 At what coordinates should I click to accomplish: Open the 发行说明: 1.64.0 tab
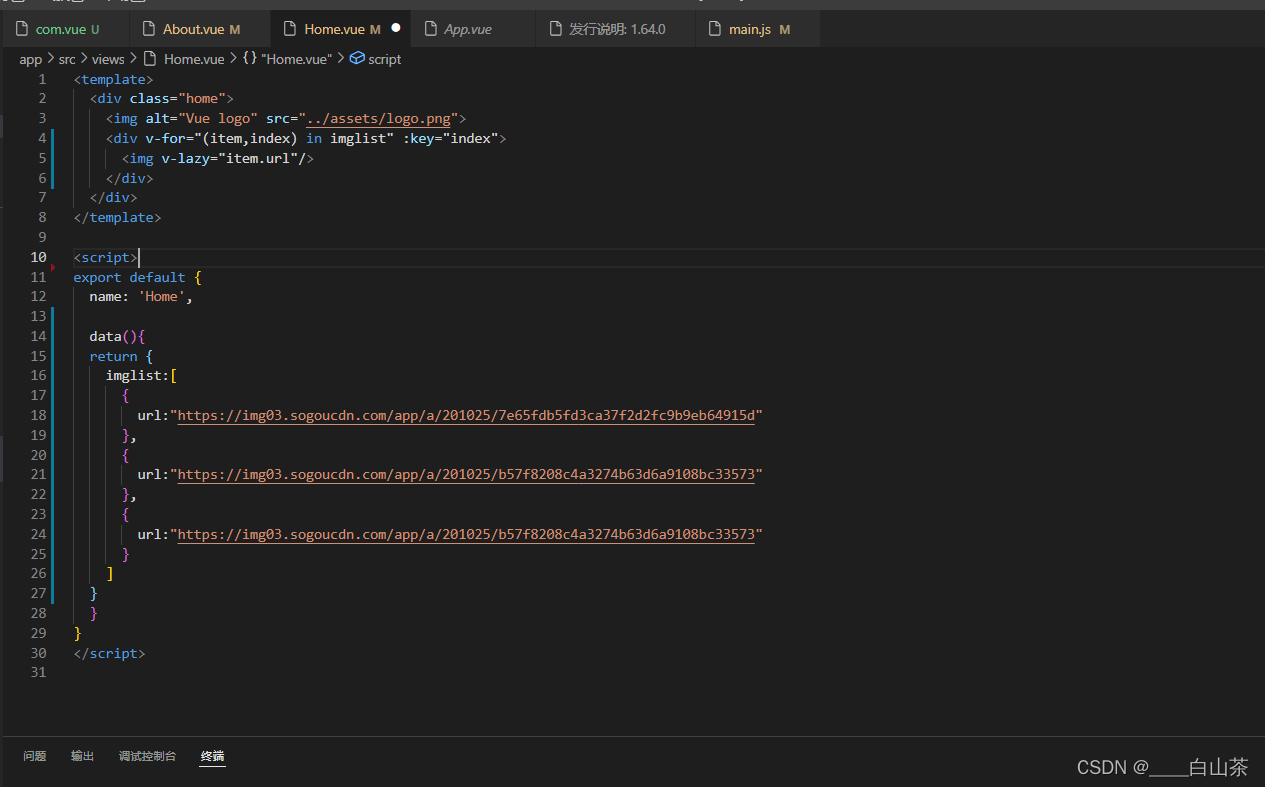click(x=616, y=29)
